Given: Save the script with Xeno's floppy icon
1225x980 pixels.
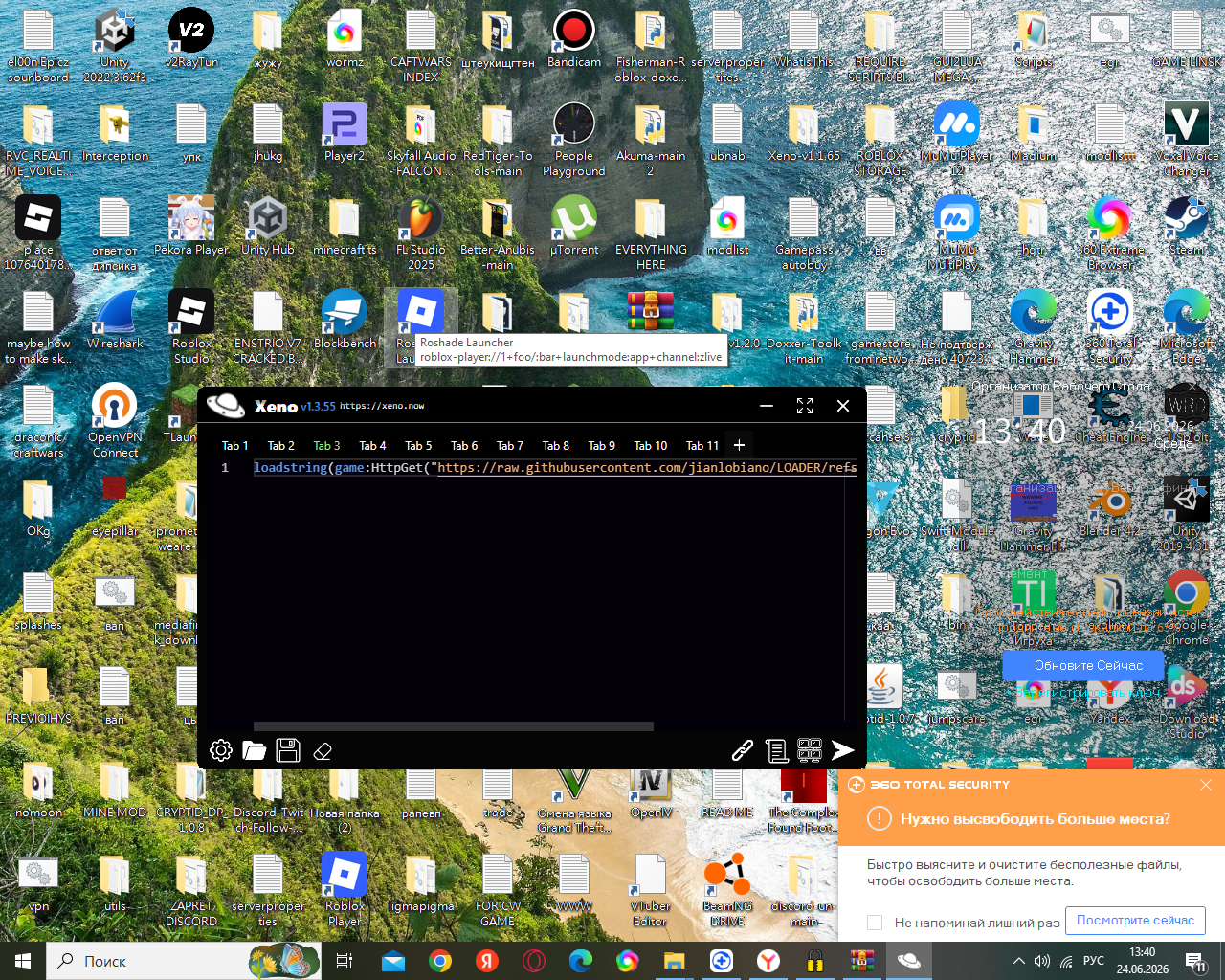Looking at the screenshot, I should (x=288, y=750).
